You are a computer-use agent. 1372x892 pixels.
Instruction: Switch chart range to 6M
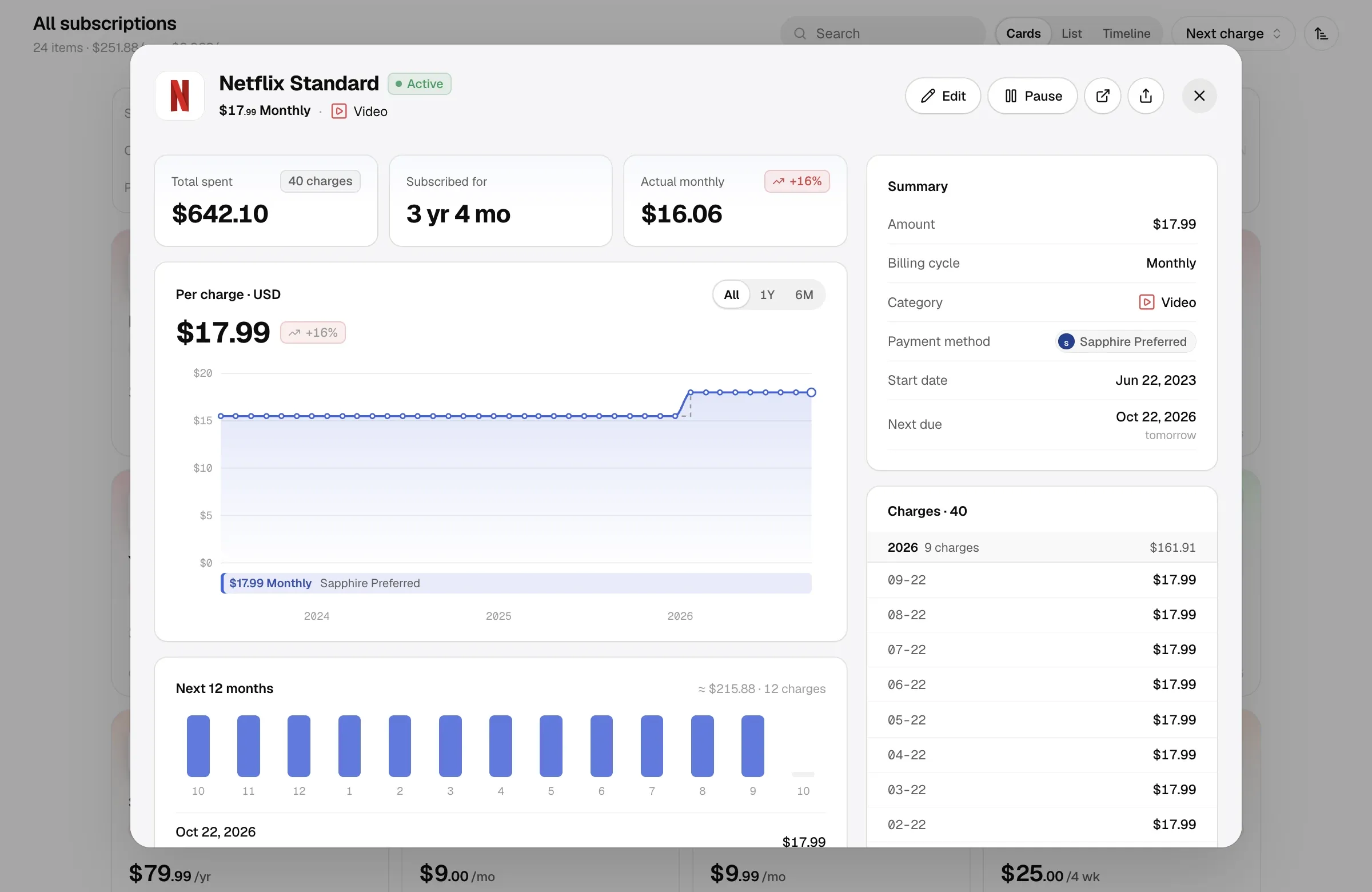click(804, 294)
